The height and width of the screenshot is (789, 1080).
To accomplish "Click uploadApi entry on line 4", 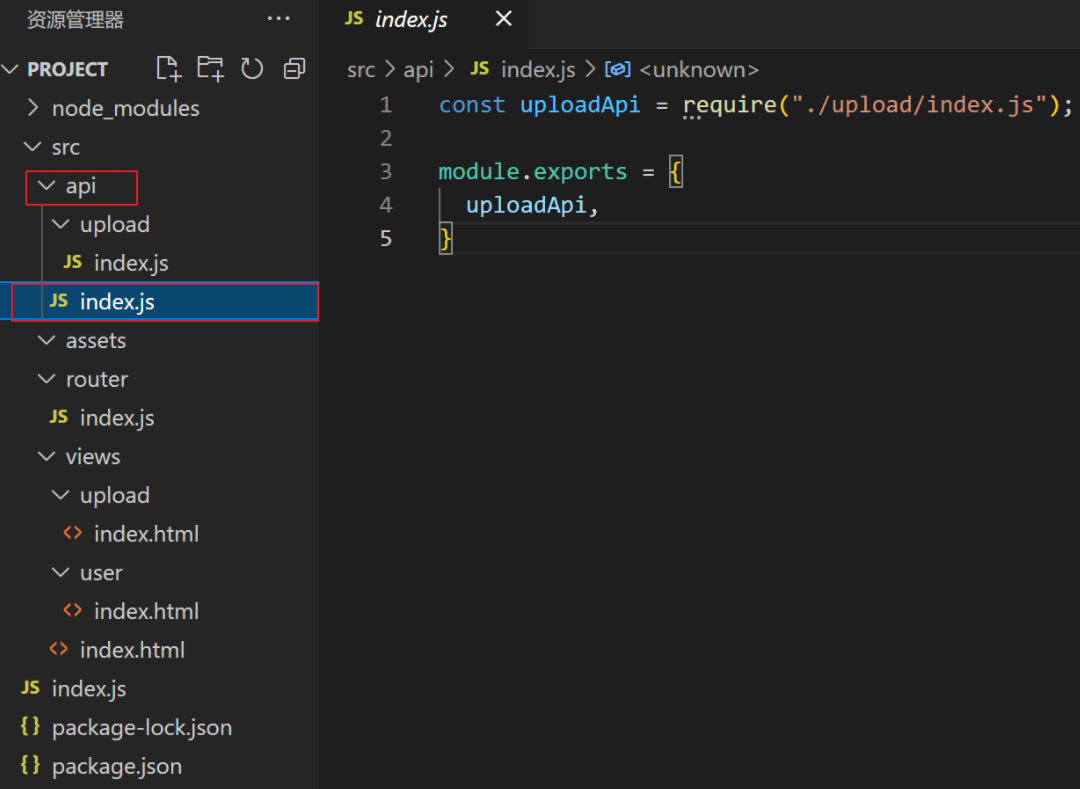I will (x=526, y=205).
